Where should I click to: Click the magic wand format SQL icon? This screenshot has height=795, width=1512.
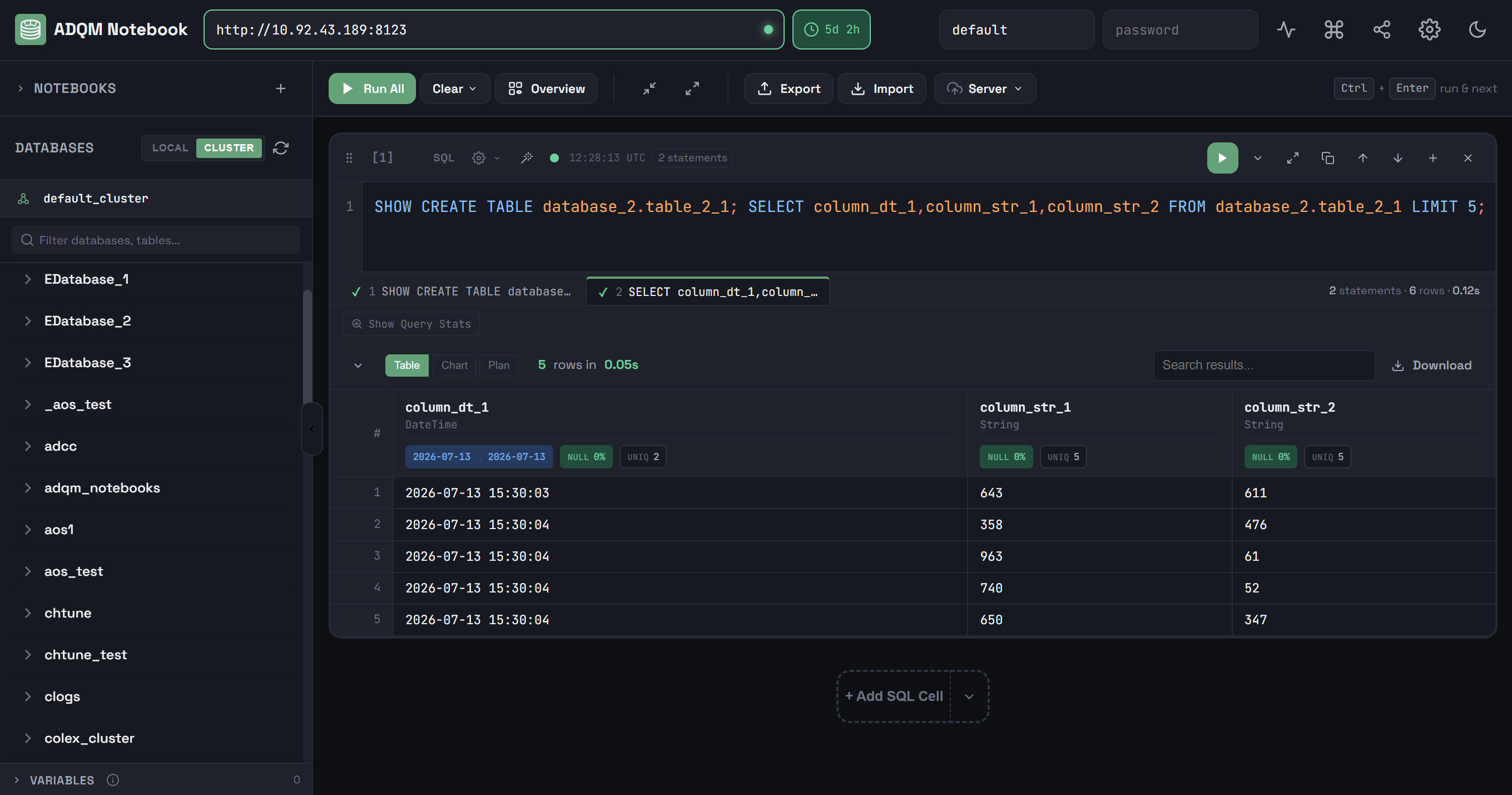[527, 158]
